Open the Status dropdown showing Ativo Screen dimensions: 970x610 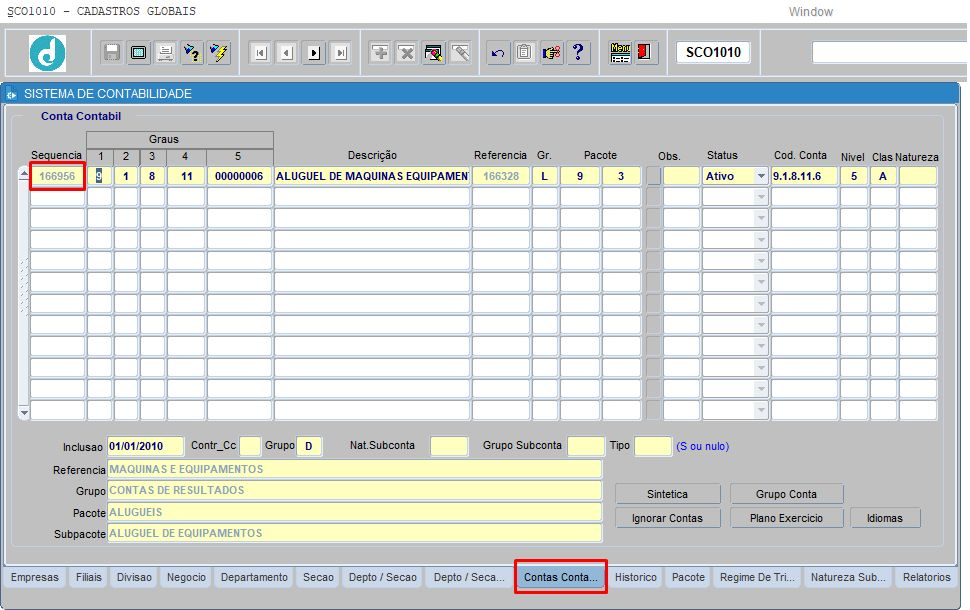[761, 176]
